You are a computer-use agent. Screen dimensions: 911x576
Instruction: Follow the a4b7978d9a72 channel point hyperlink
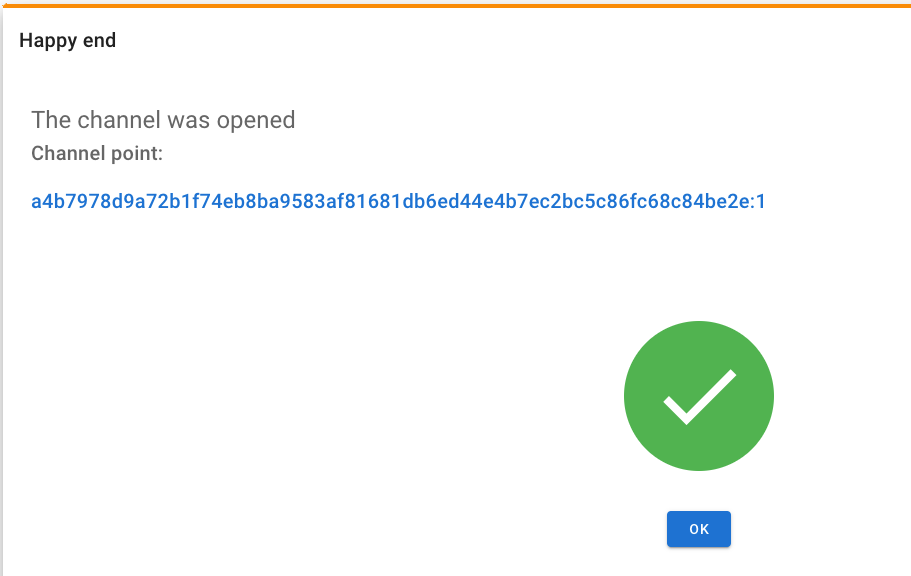(398, 201)
